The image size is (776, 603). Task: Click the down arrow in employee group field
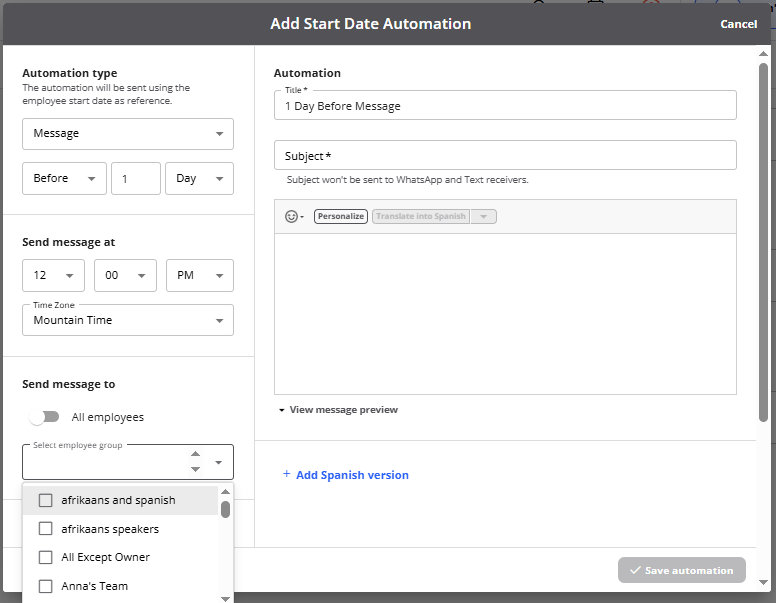pyautogui.click(x=195, y=468)
